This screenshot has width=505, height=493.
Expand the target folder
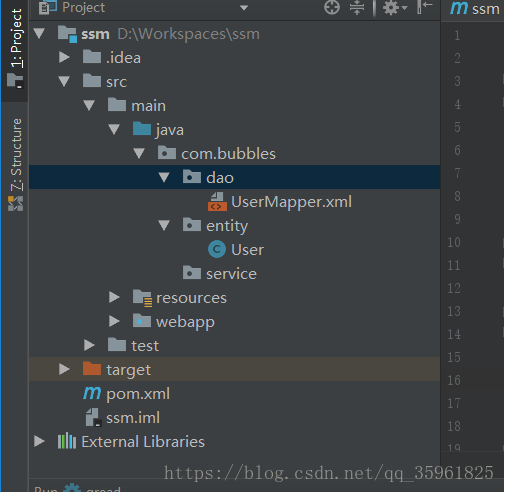[64, 369]
